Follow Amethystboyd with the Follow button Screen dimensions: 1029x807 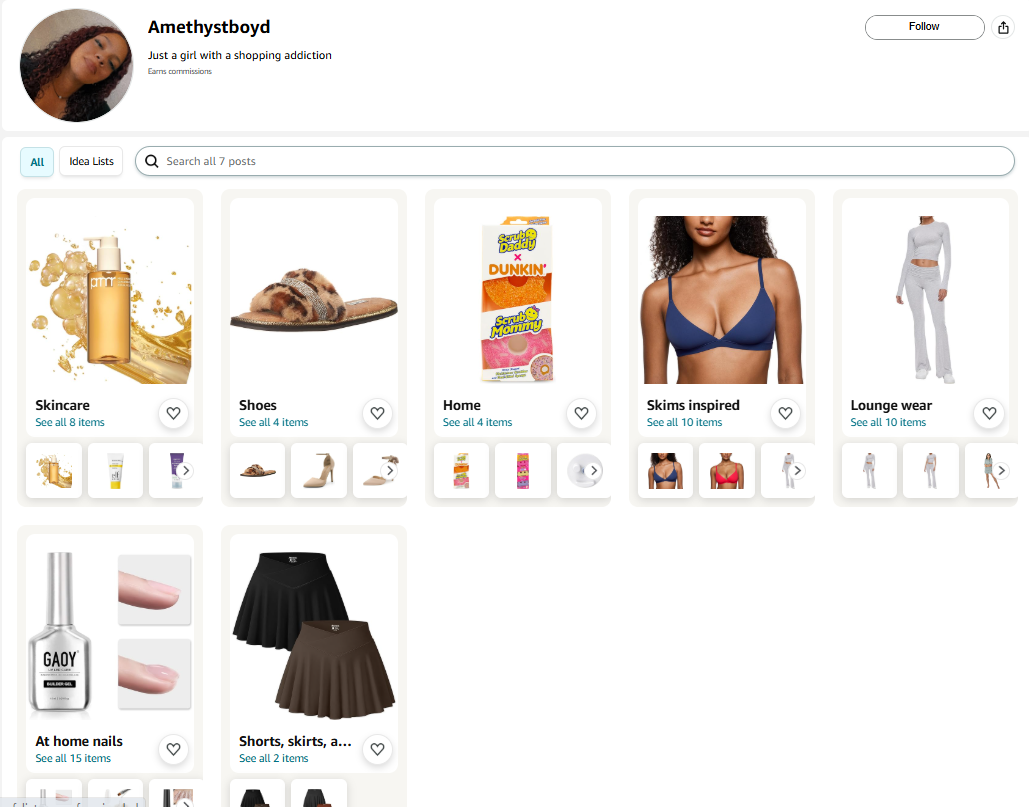(x=924, y=27)
